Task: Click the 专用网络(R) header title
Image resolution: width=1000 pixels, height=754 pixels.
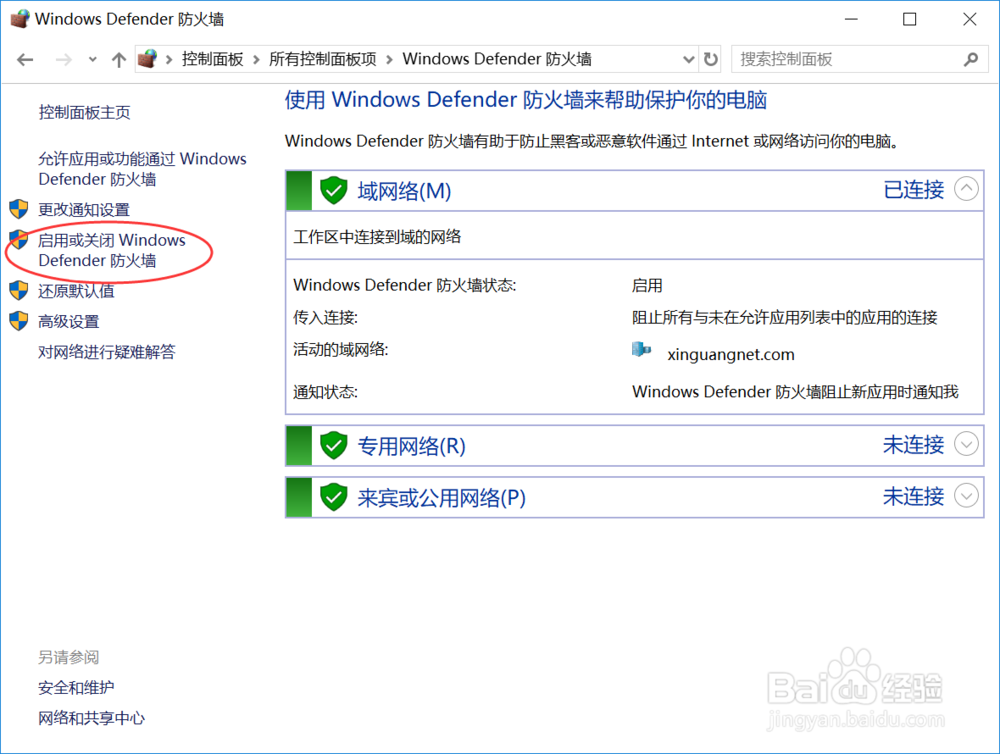Action: click(x=411, y=446)
